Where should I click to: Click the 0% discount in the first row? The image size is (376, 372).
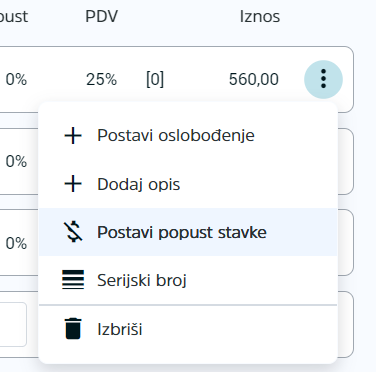[16, 79]
